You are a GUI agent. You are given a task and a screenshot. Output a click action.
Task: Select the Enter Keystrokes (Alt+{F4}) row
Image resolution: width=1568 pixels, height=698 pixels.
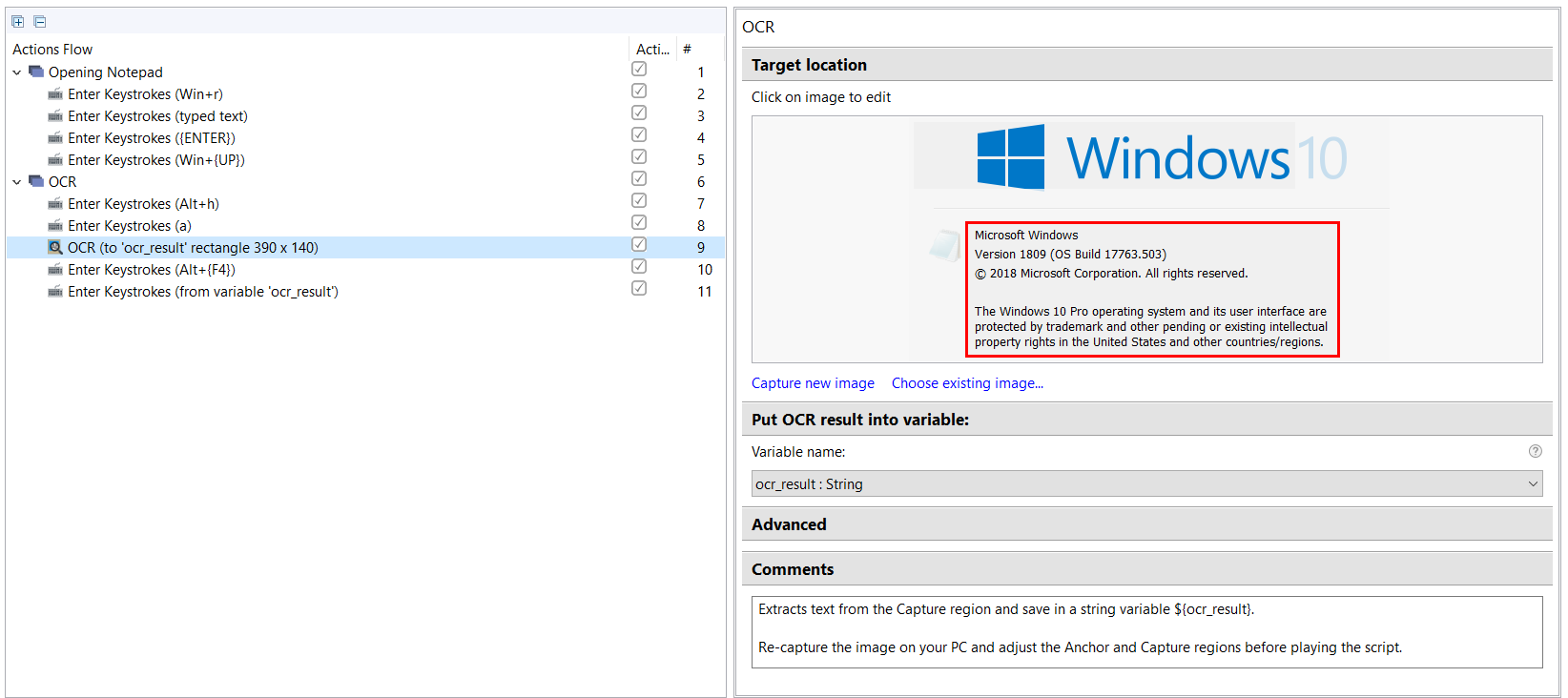(365, 270)
